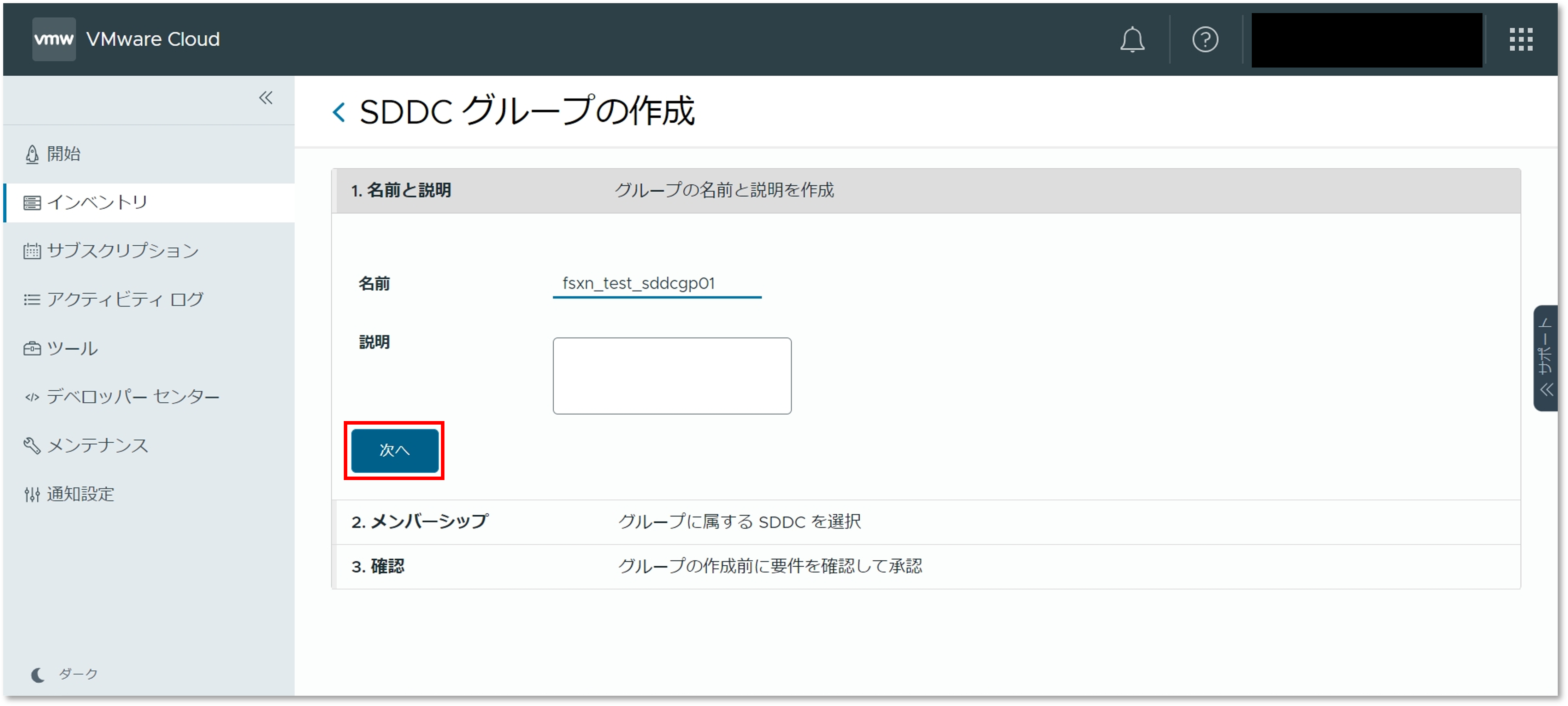Toggle dark mode with ダーク
The height and width of the screenshot is (706, 1568).
(64, 674)
